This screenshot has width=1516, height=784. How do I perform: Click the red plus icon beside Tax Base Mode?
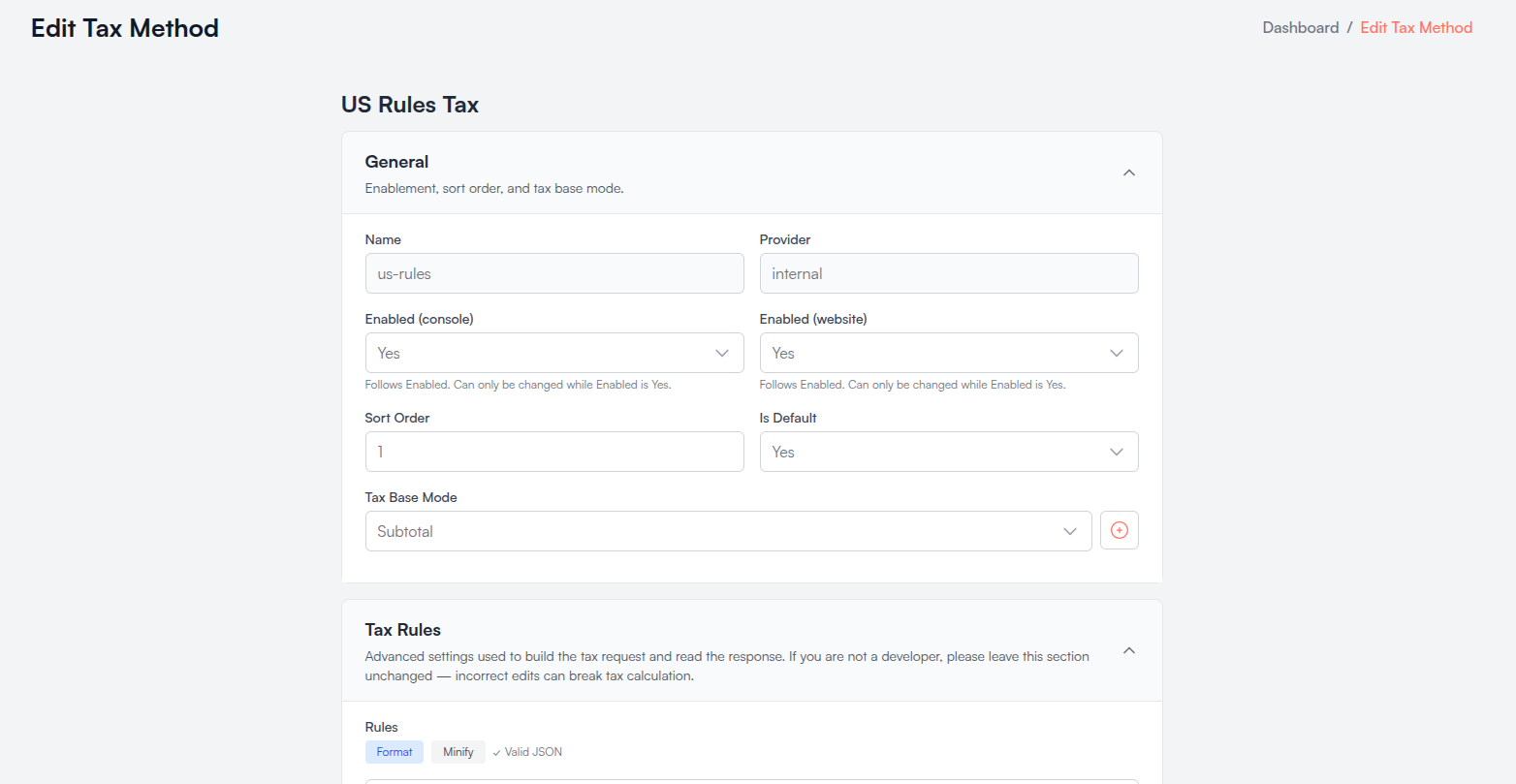tap(1119, 530)
